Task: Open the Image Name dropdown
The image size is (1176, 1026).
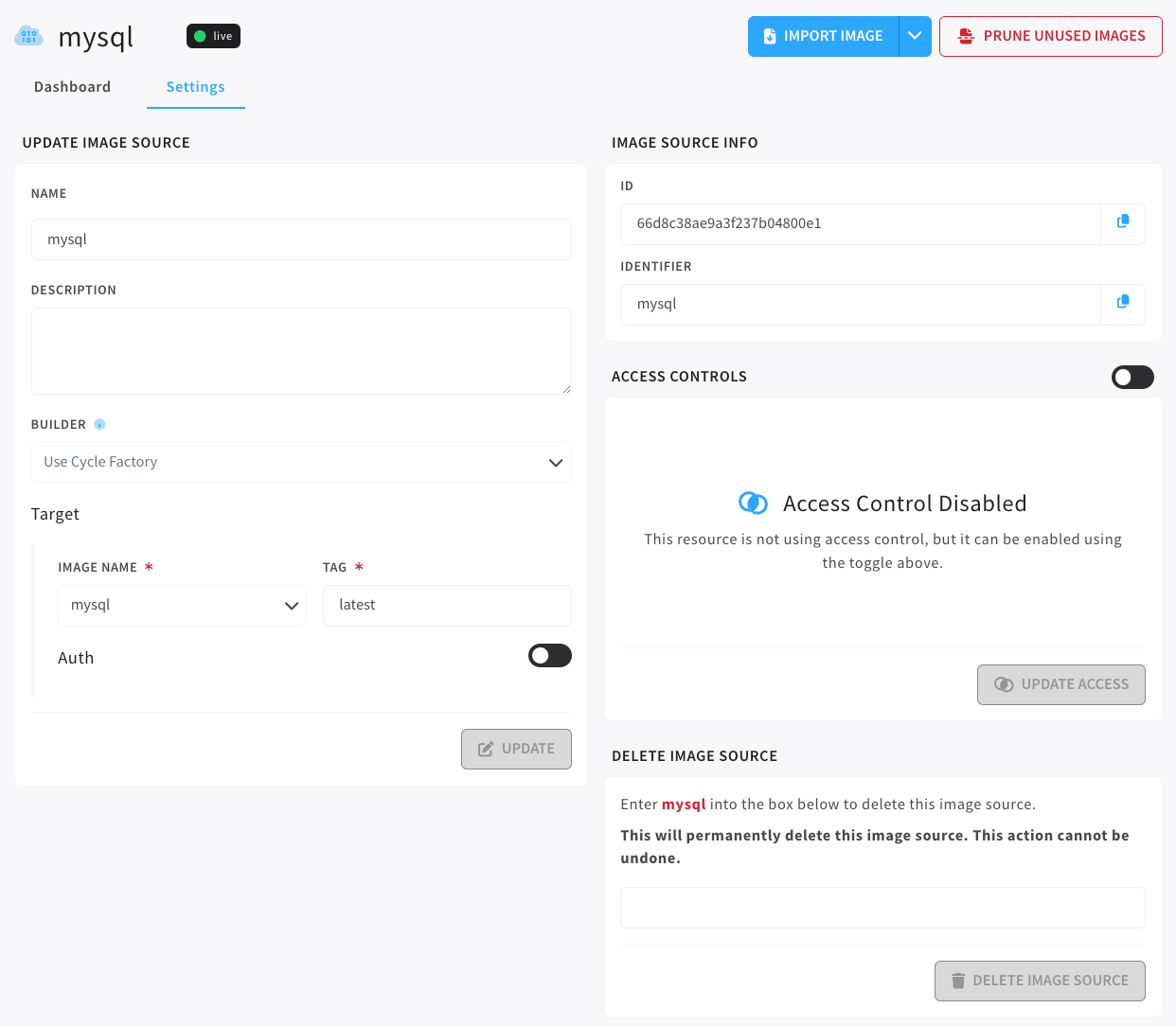Action: tap(182, 605)
